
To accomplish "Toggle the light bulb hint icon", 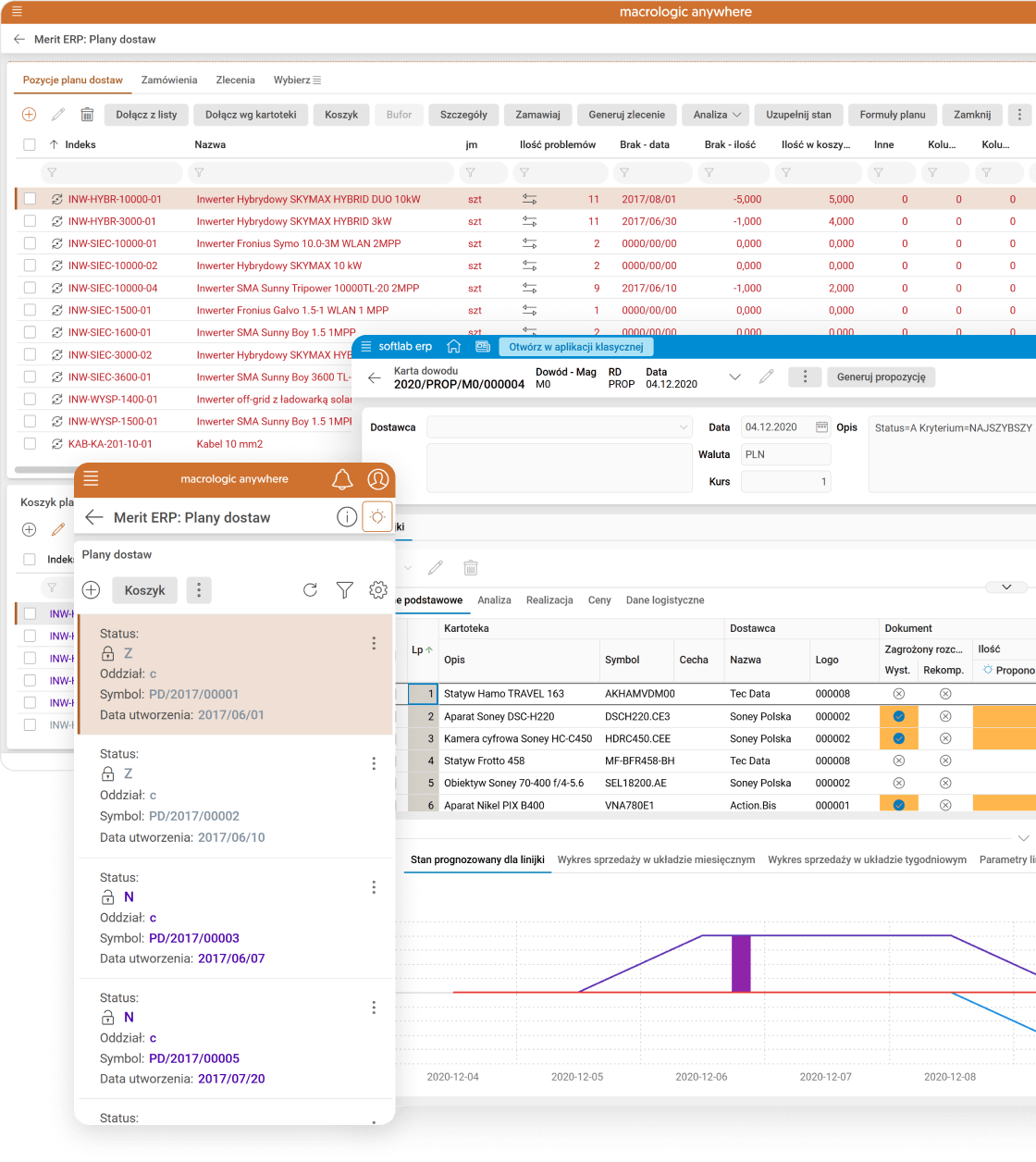I will pyautogui.click(x=376, y=517).
